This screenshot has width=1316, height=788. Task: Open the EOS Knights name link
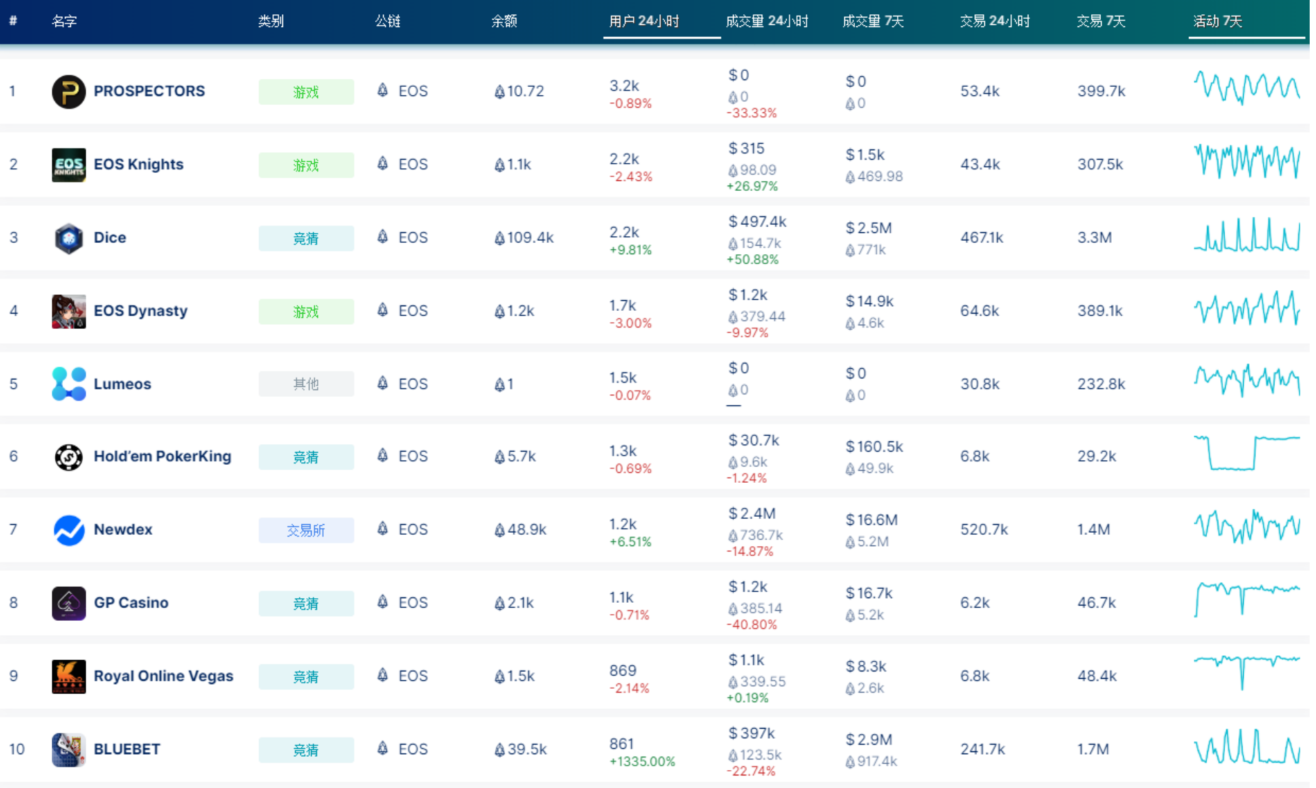139,165
